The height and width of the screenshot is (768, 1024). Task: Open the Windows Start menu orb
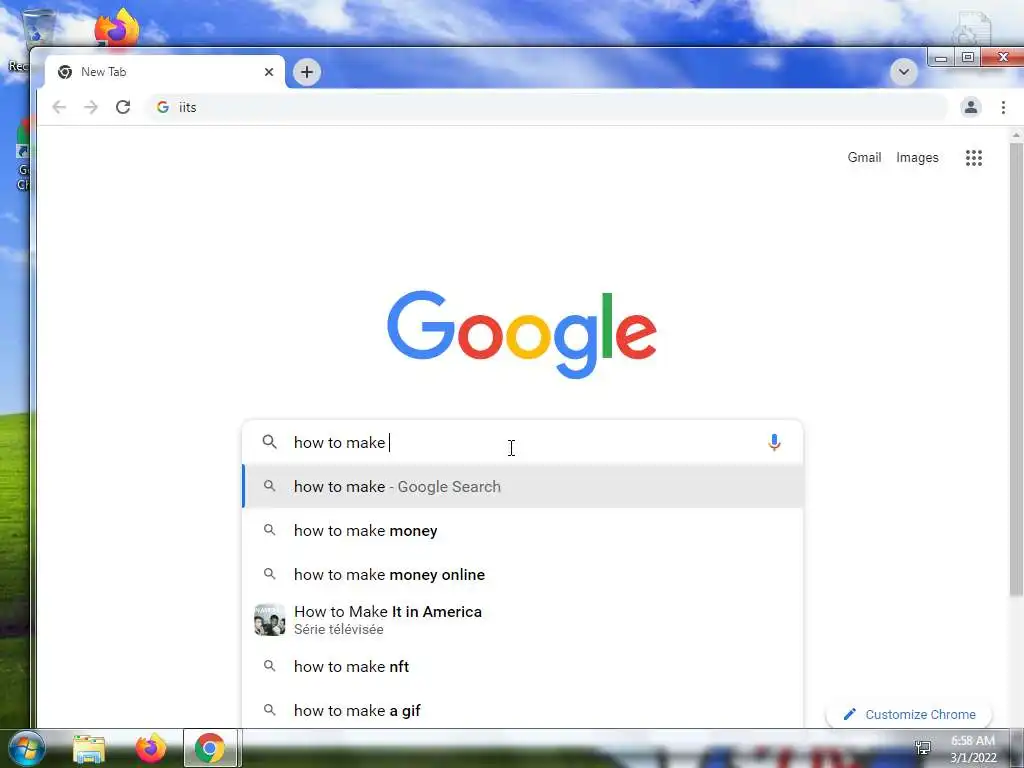point(26,748)
